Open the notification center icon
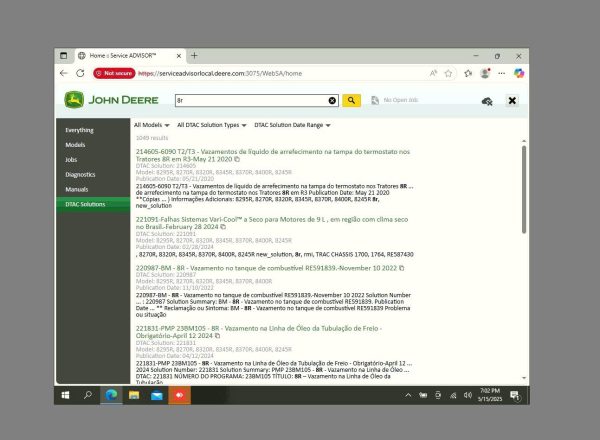 tap(515, 396)
